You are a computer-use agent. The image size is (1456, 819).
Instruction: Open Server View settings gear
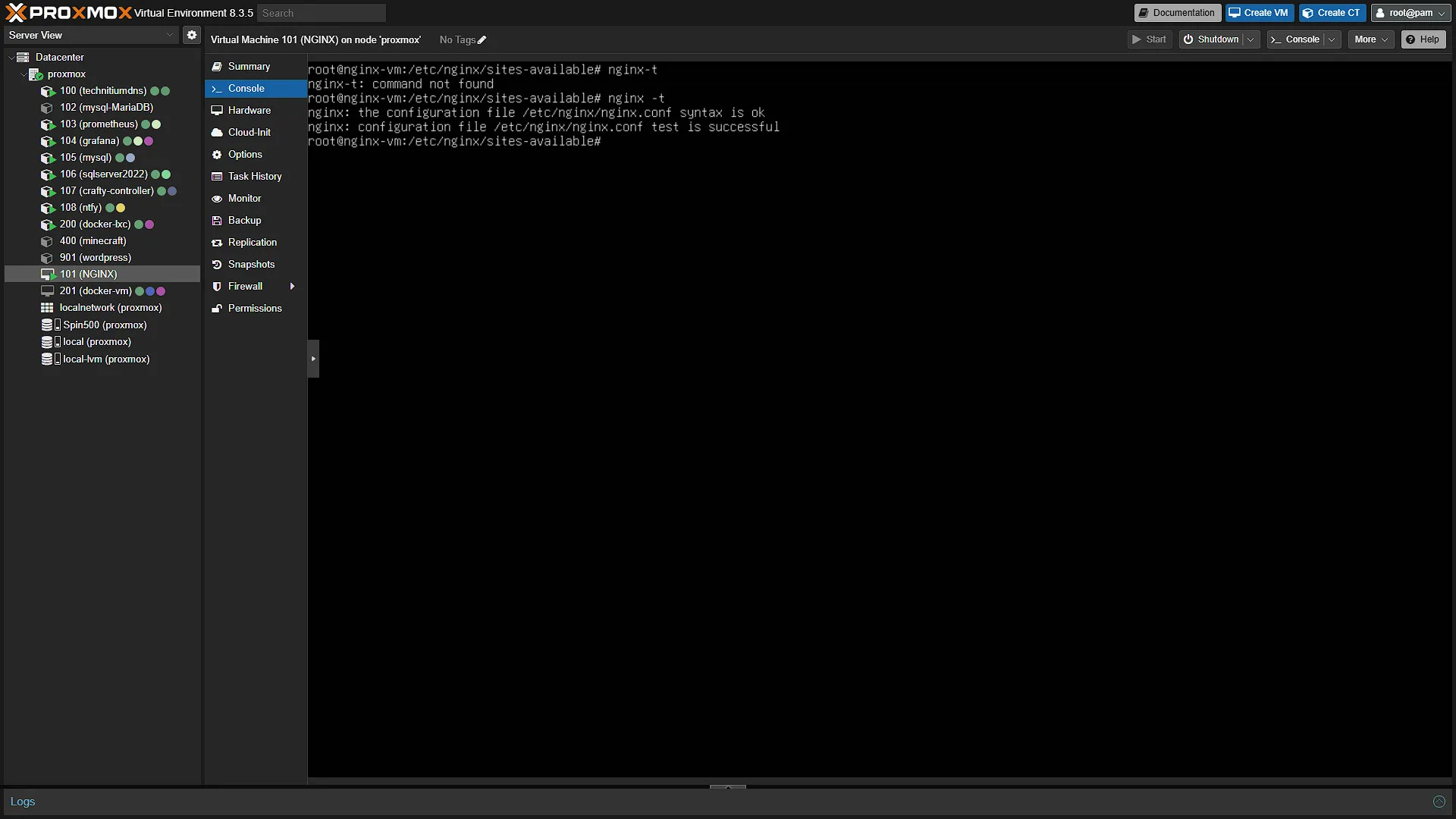pyautogui.click(x=192, y=35)
